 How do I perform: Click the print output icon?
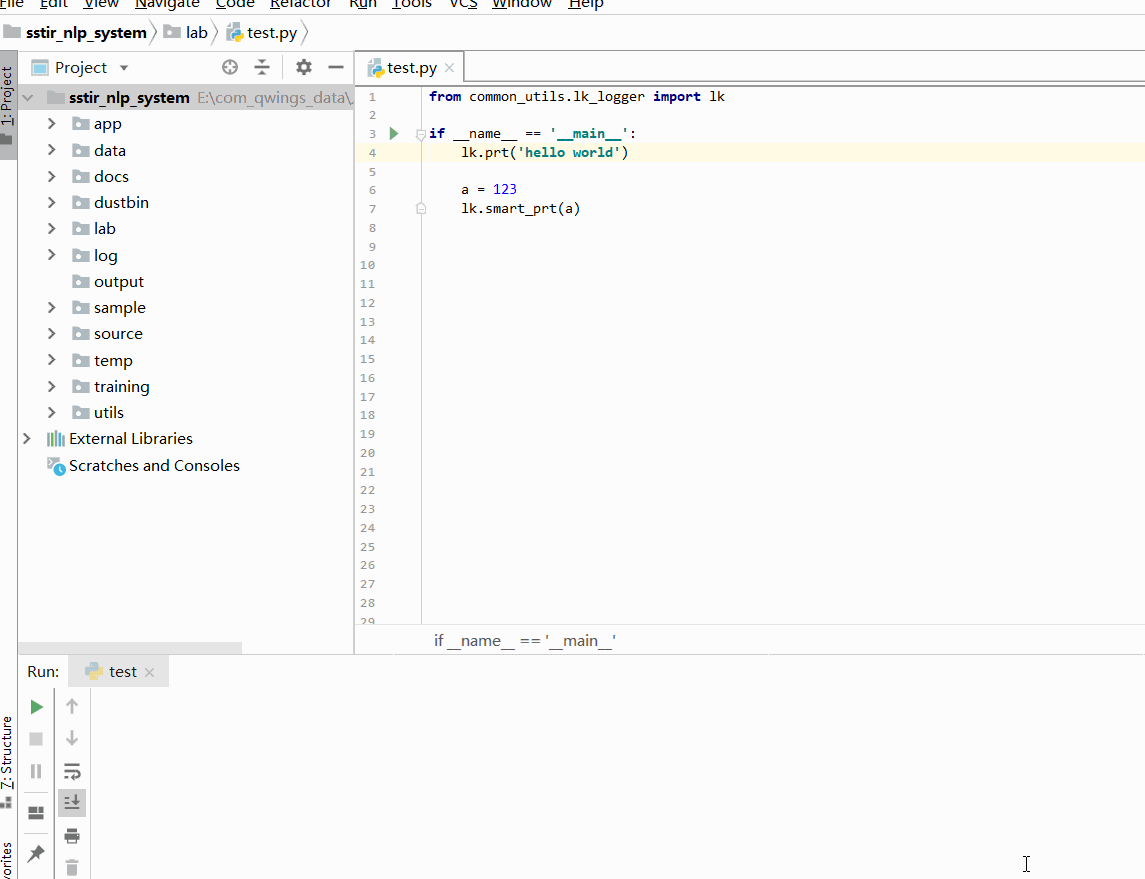(72, 836)
